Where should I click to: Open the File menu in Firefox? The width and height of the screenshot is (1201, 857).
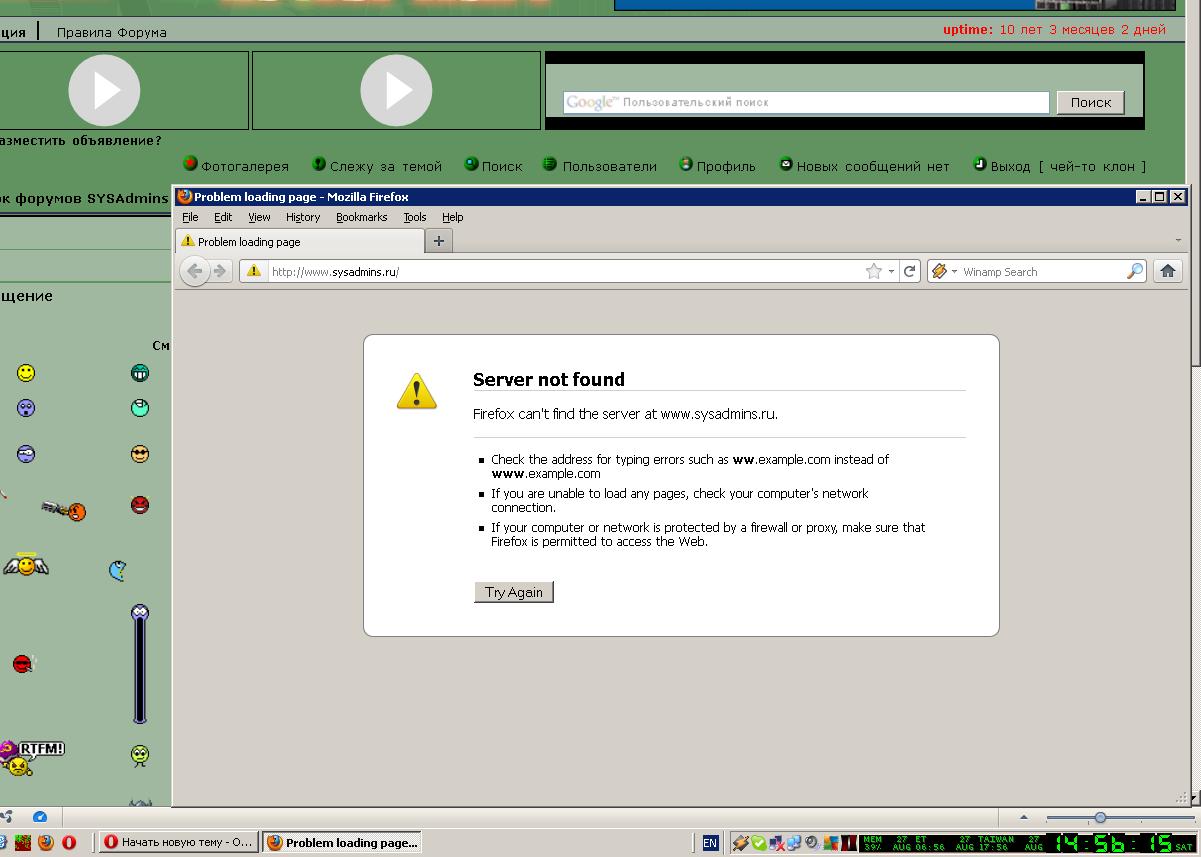(x=190, y=217)
